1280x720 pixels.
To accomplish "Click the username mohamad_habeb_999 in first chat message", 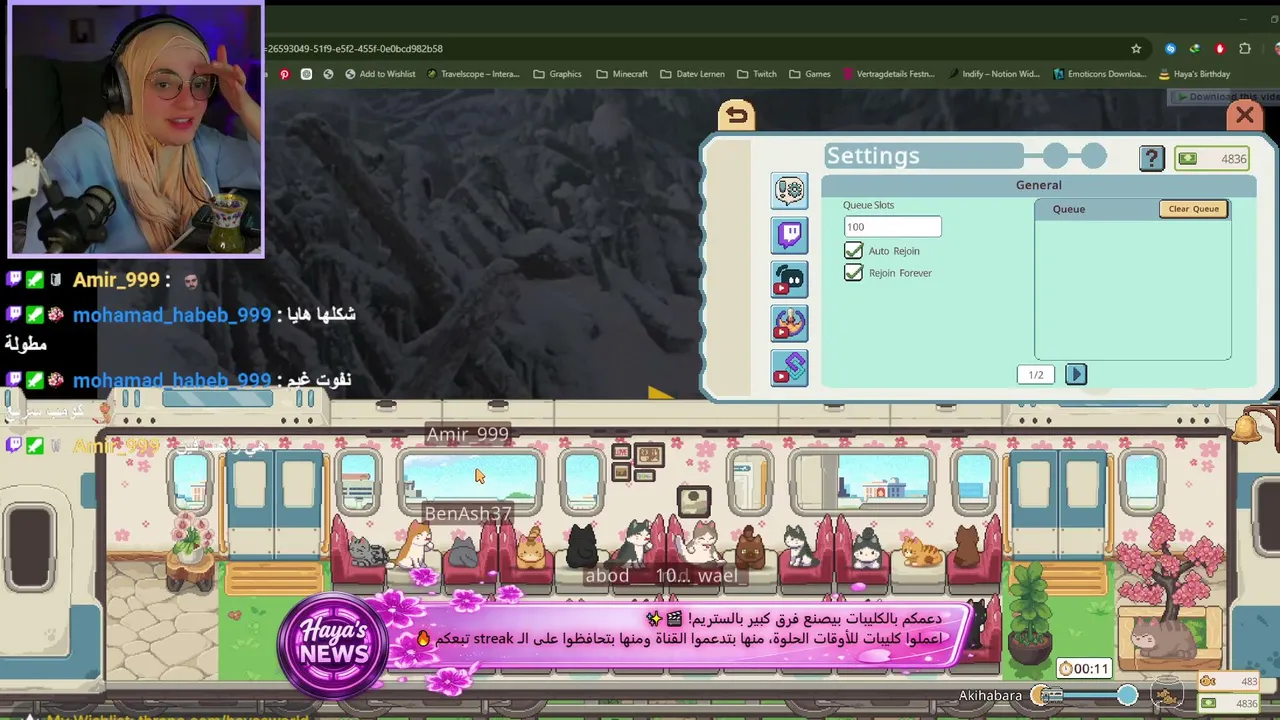I will point(172,315).
